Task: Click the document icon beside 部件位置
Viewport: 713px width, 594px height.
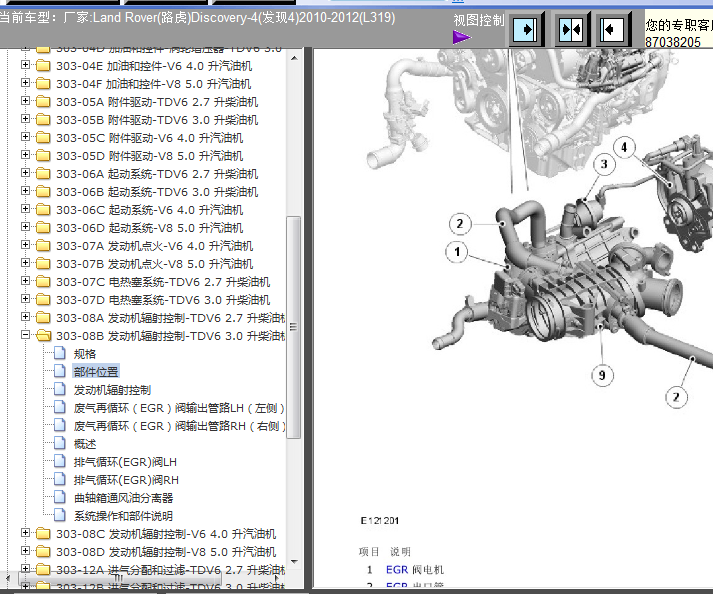Action: [60, 371]
